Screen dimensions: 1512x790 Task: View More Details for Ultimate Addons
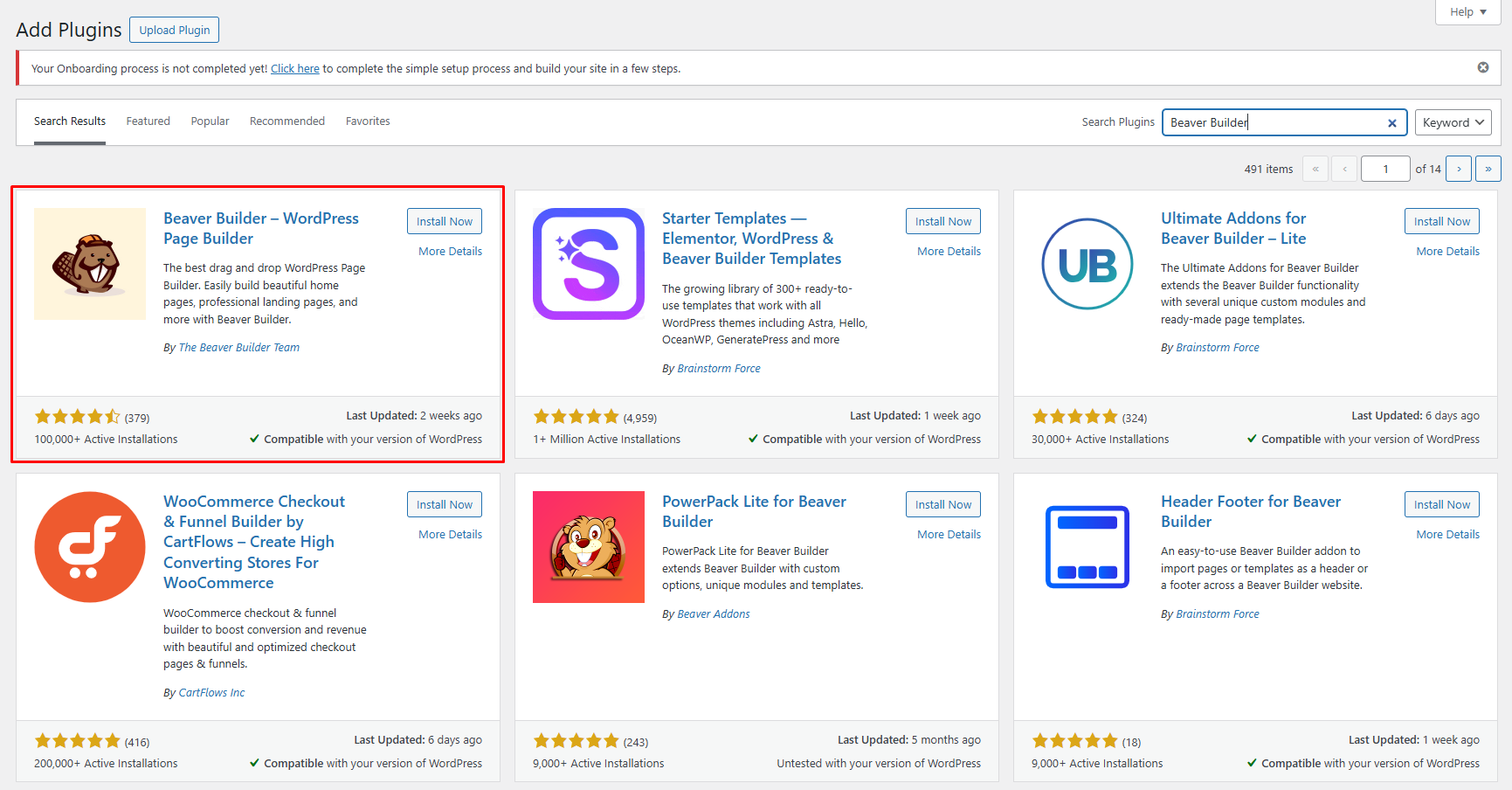(x=1448, y=251)
